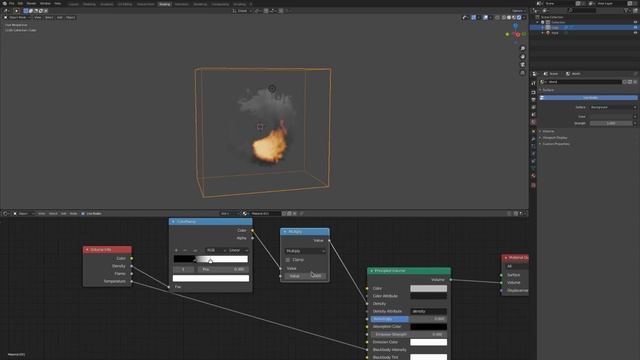Open ColorRamp RGB color mode dropdown
The image size is (640, 360).
coord(216,250)
